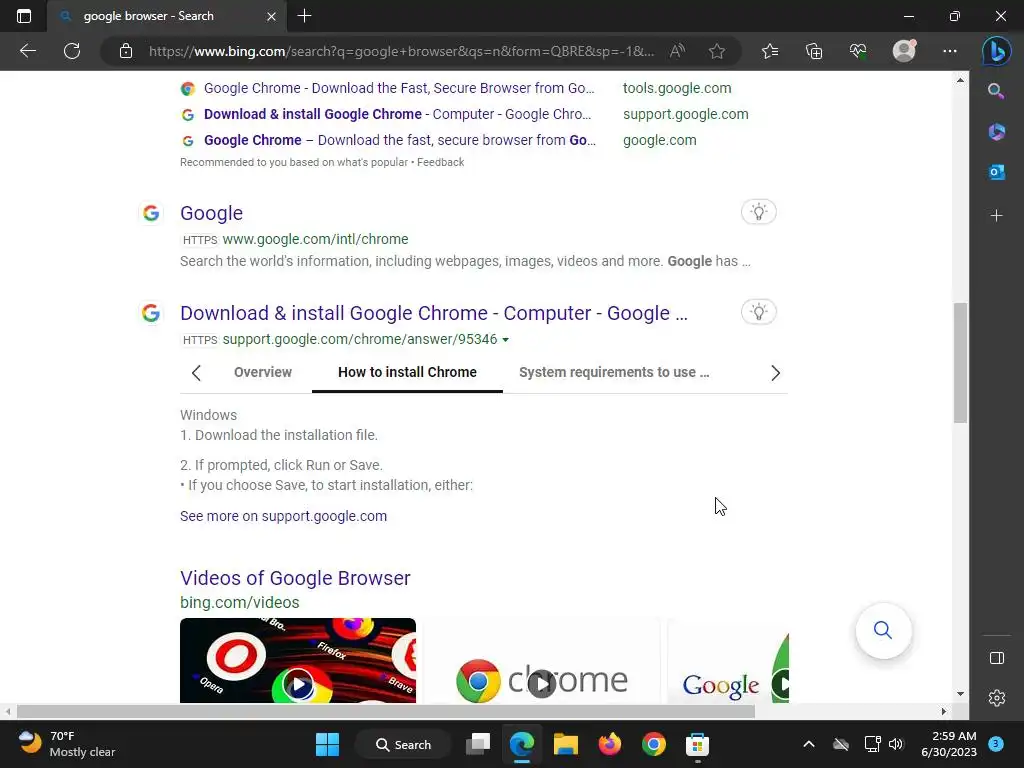Click the horizontal scrollbar thumb
The image size is (1024, 768).
click(385, 711)
